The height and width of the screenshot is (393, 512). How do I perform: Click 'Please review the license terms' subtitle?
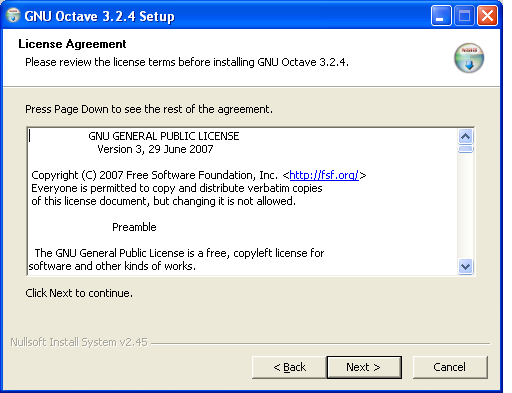[x=187, y=62]
